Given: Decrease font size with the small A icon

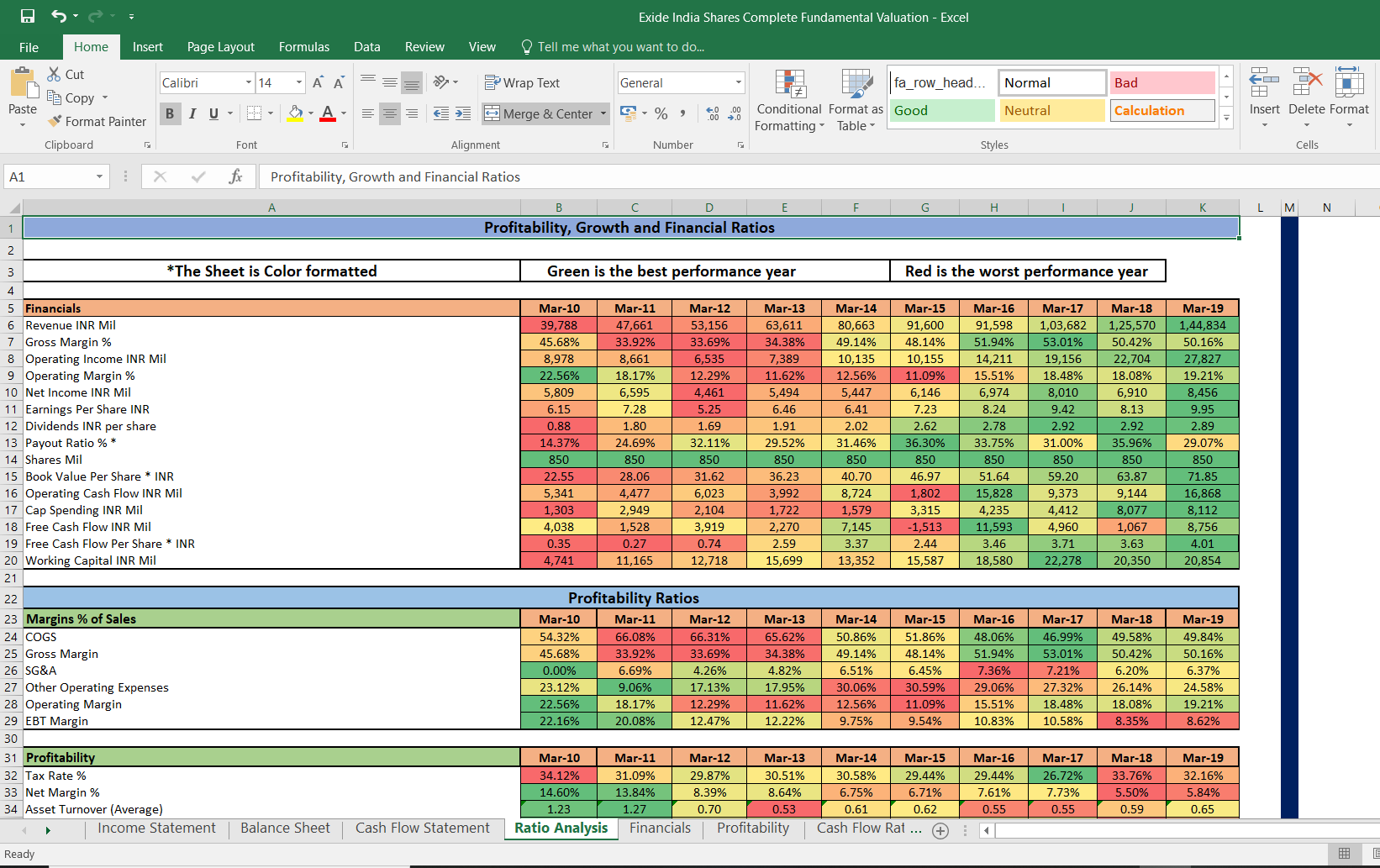Looking at the screenshot, I should tap(339, 82).
